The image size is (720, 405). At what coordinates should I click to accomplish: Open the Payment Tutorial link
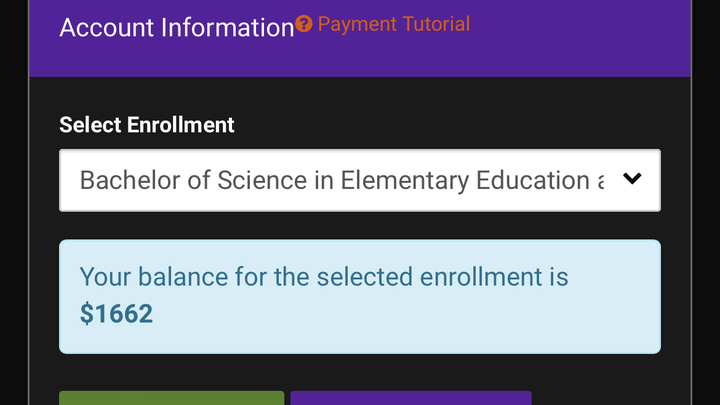click(x=393, y=24)
